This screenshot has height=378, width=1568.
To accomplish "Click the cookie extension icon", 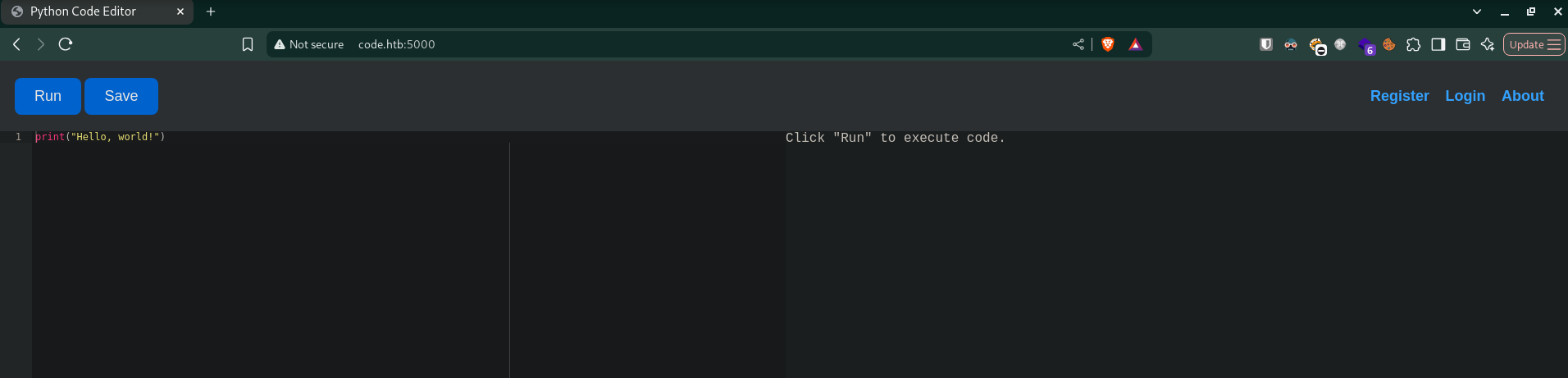I will tap(1389, 44).
